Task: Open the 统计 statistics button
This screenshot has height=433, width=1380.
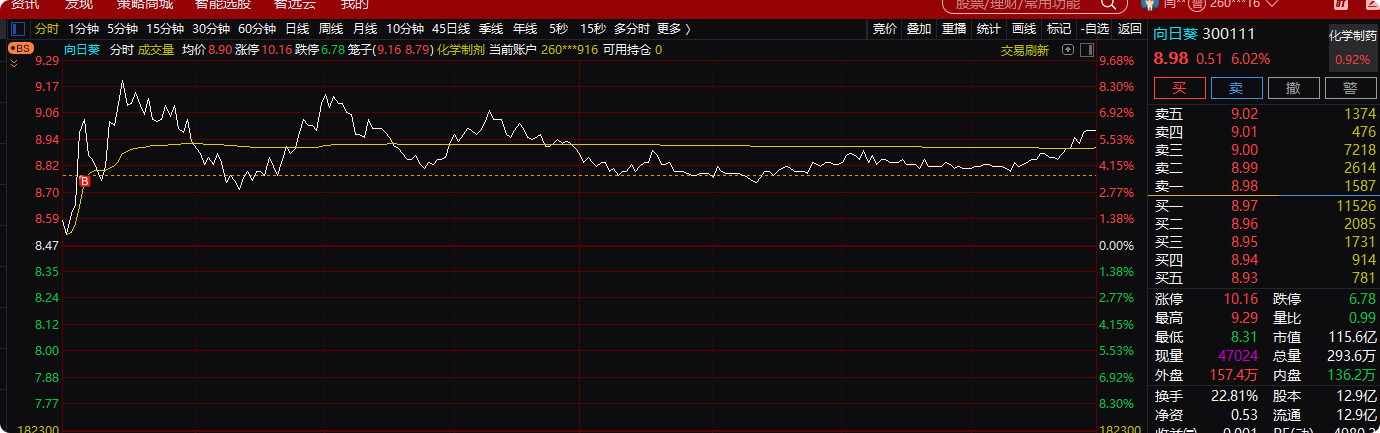Action: (988, 29)
